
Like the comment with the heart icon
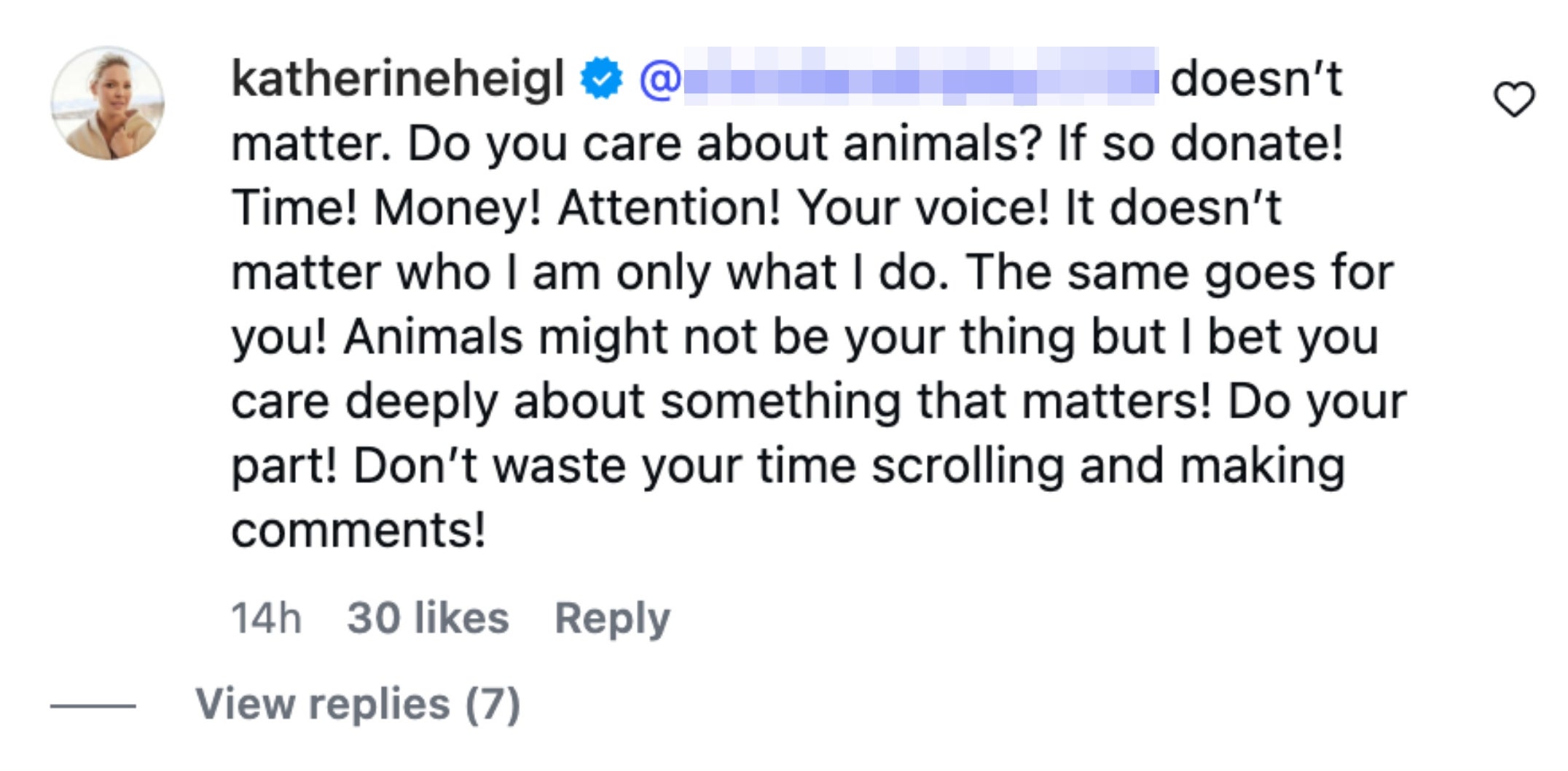(1514, 100)
